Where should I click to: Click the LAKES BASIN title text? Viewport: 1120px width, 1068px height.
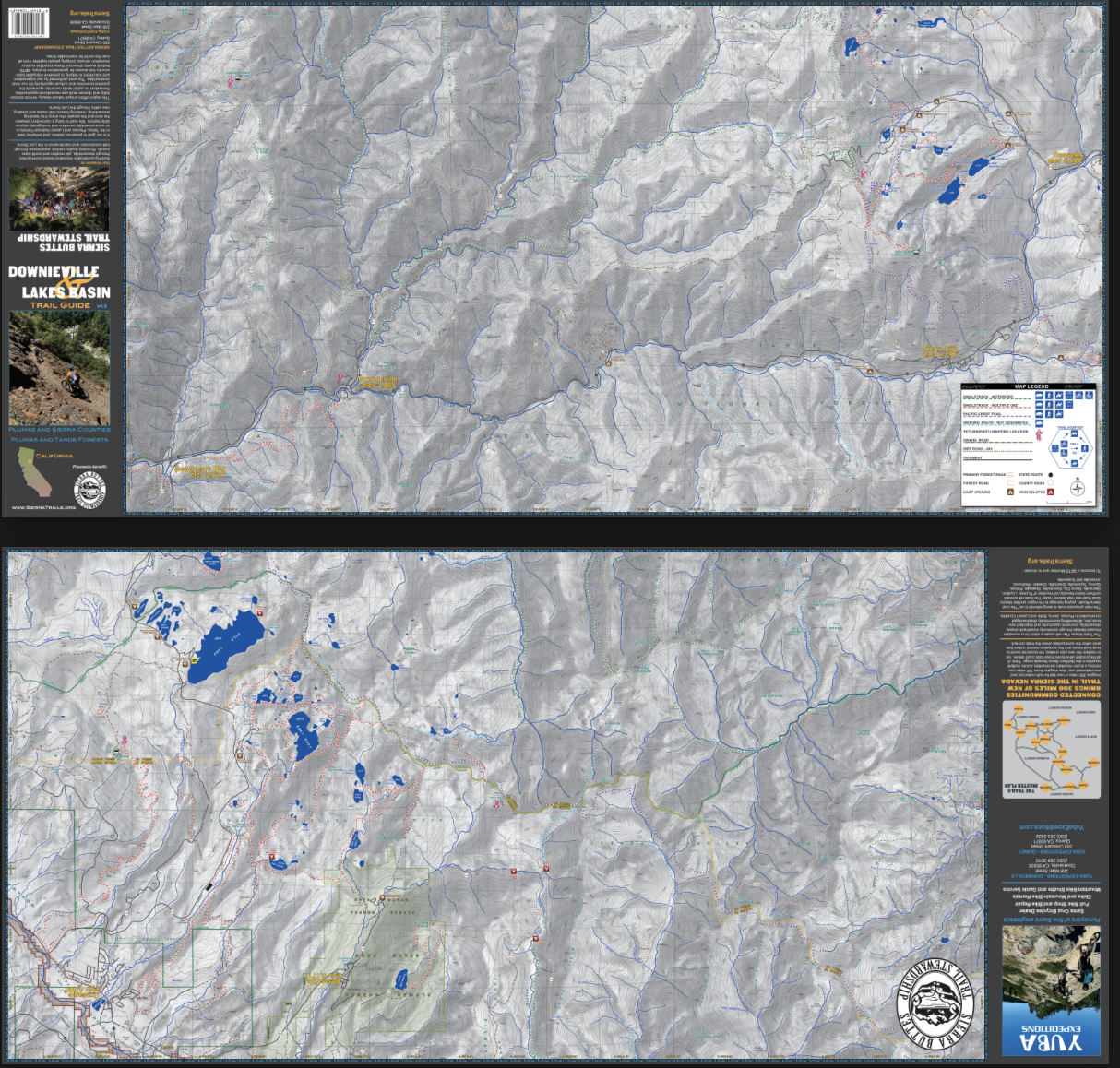(x=66, y=292)
